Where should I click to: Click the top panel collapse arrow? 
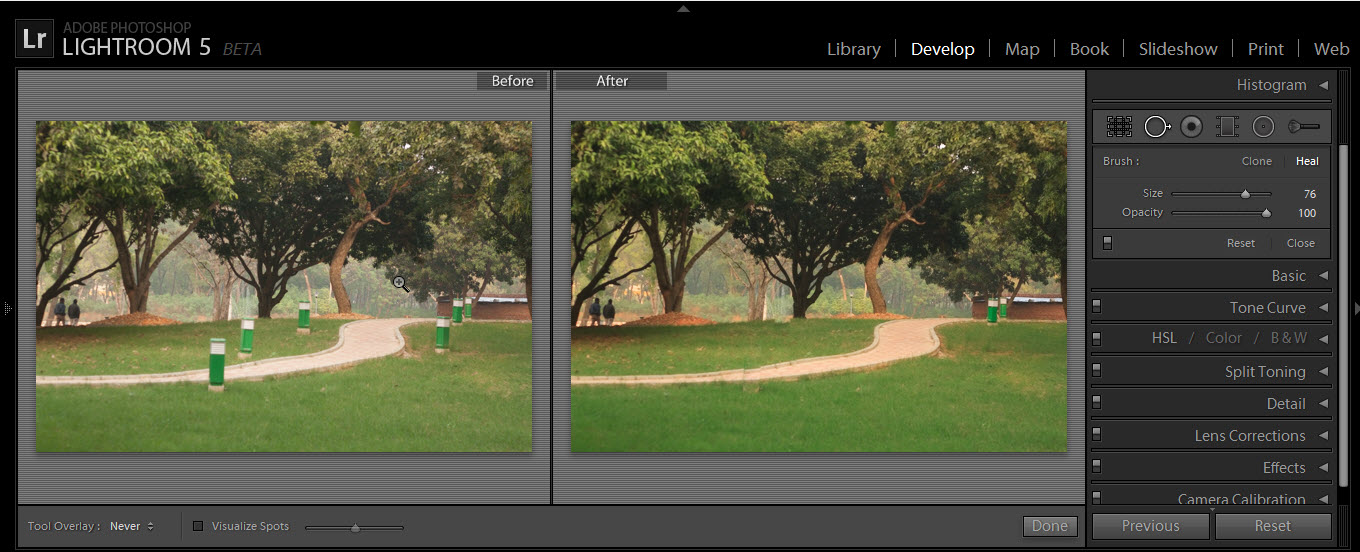click(x=683, y=8)
